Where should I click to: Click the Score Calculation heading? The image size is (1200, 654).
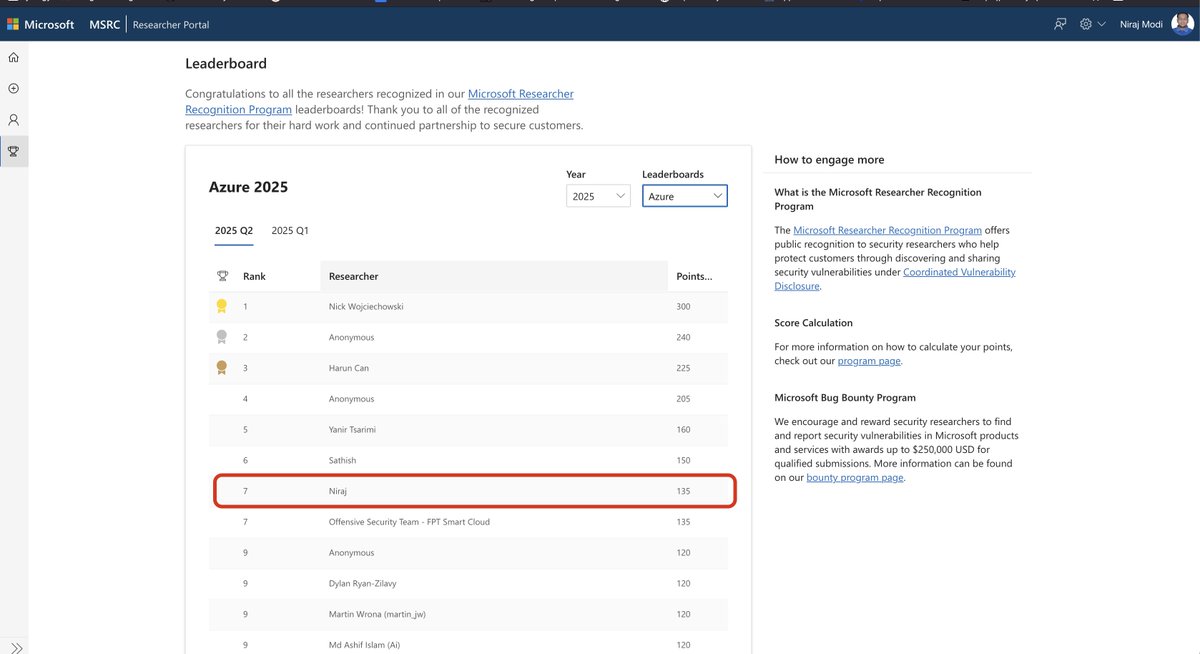click(813, 323)
